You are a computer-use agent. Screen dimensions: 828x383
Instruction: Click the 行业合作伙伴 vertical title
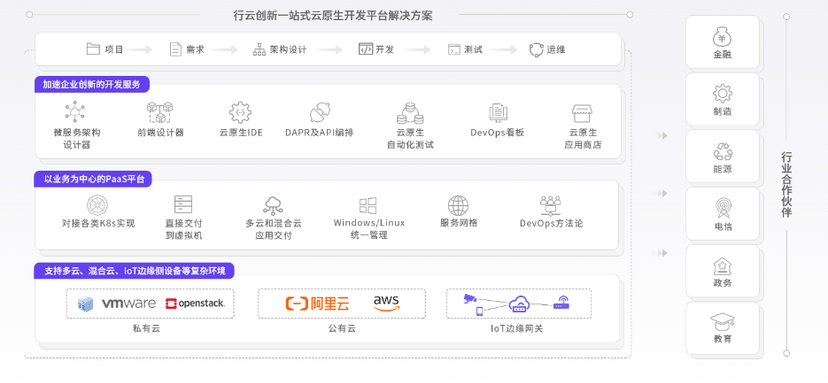pyautogui.click(x=786, y=184)
